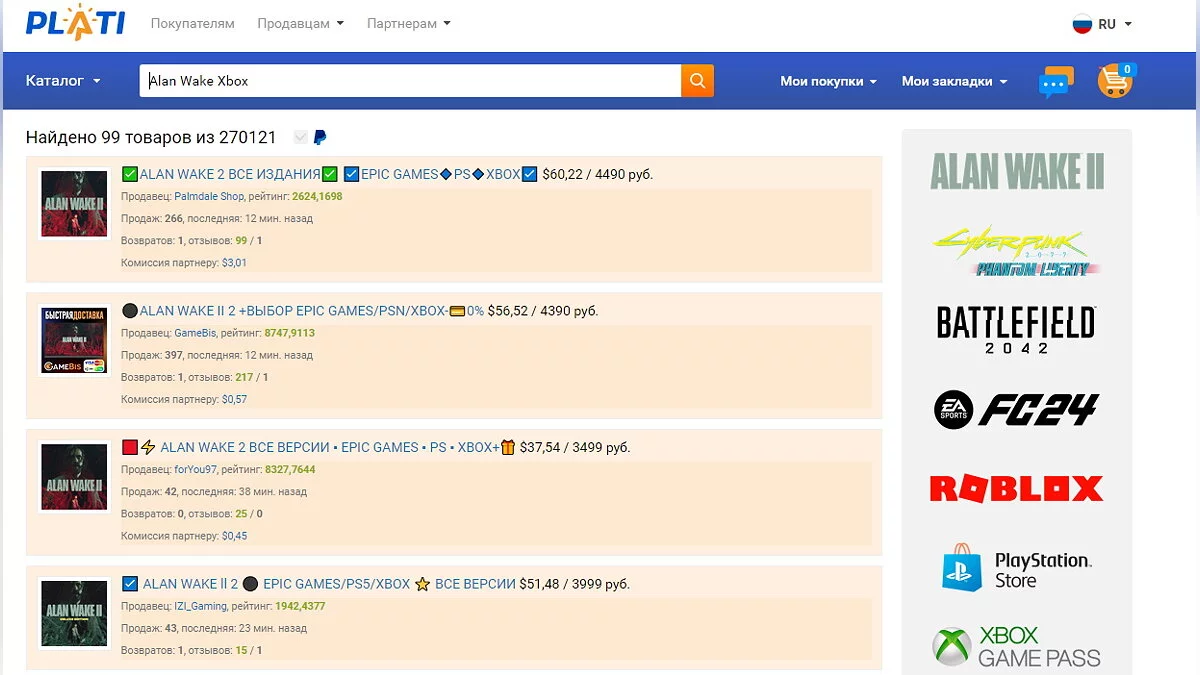This screenshot has height=675, width=1200.
Task: Click the Alan Wake Xbox search field
Action: 410,81
